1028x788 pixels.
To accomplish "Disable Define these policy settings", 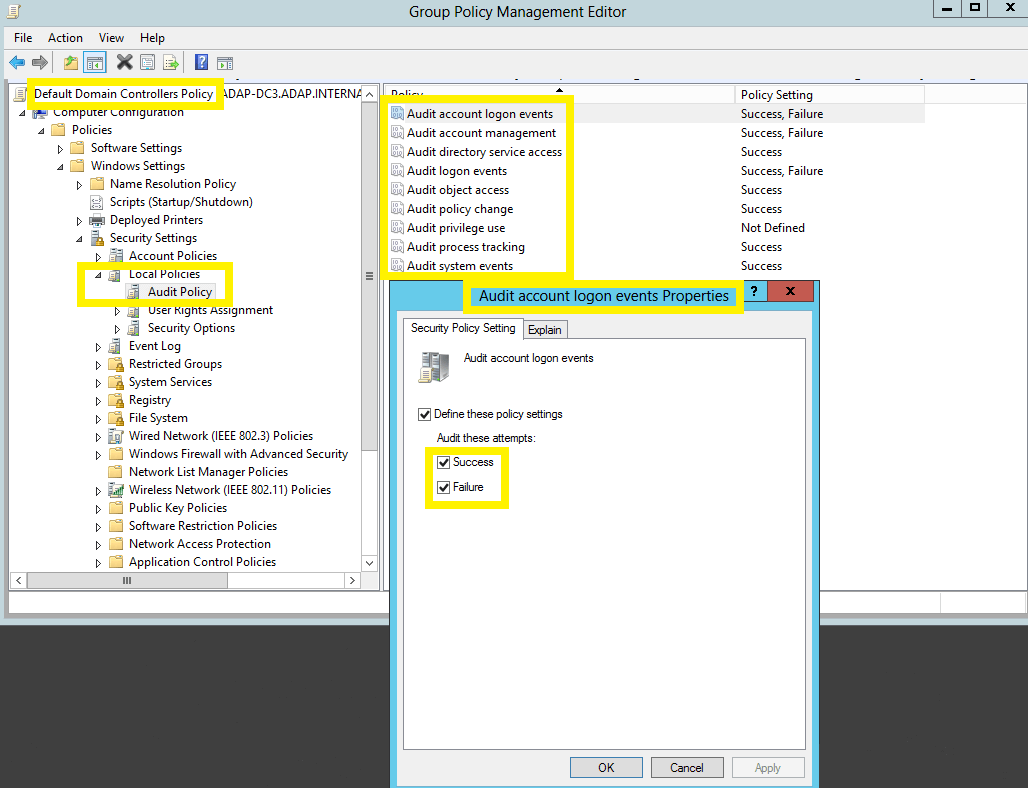I will 424,413.
